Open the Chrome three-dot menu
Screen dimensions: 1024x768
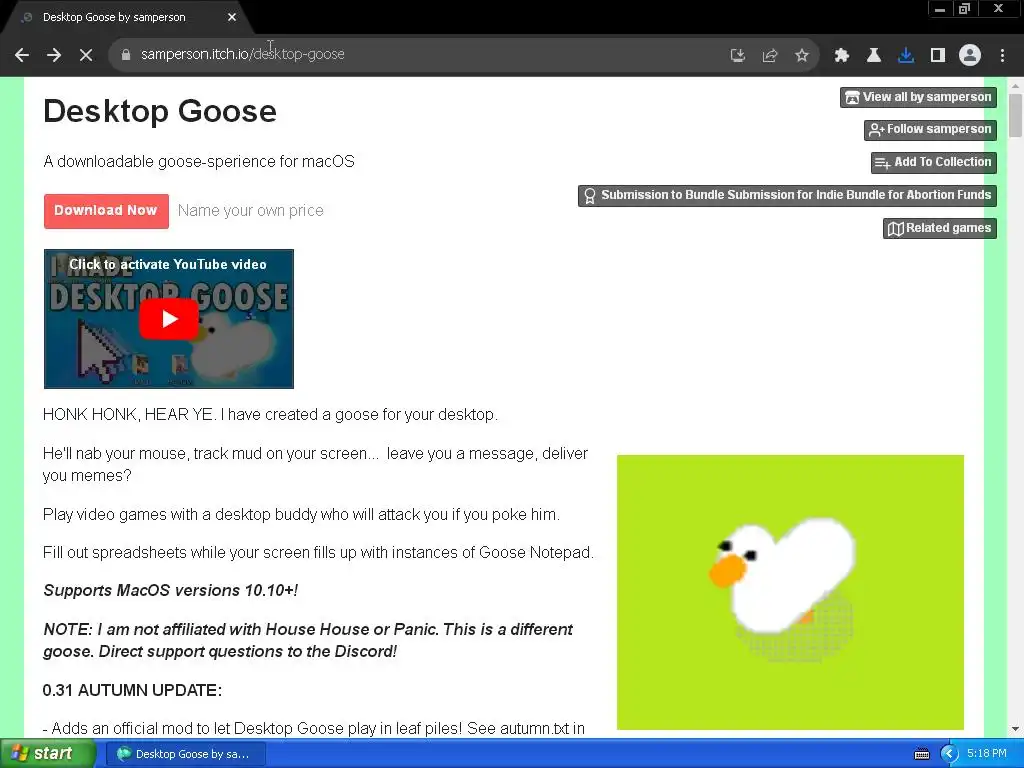(1002, 56)
